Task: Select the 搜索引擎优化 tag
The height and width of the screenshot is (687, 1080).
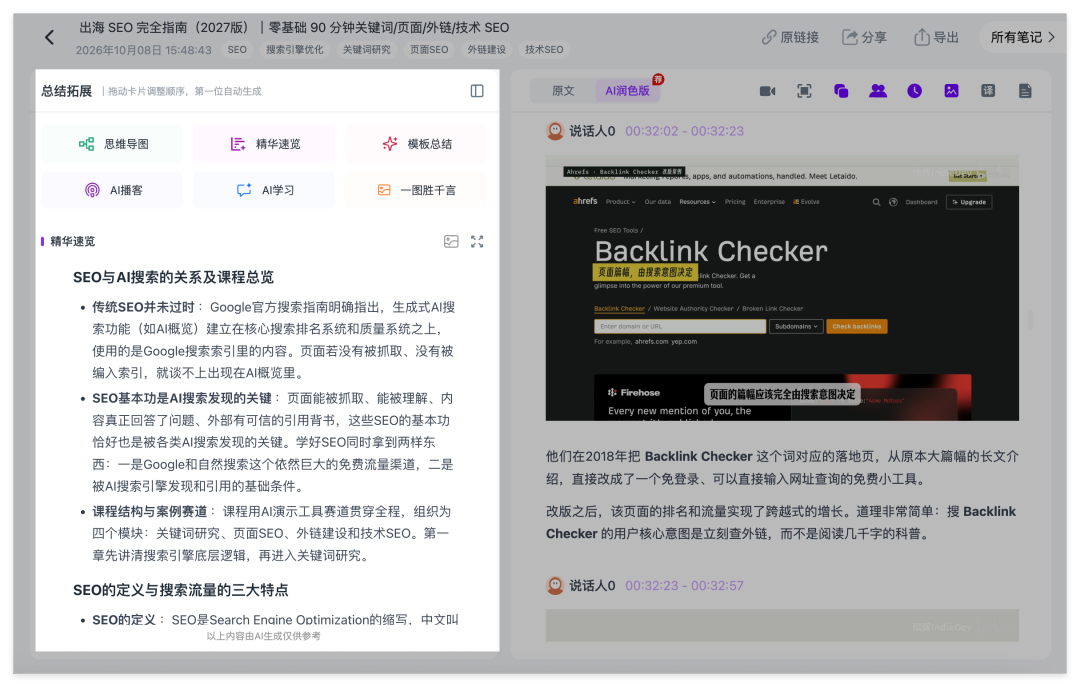Action: [295, 50]
